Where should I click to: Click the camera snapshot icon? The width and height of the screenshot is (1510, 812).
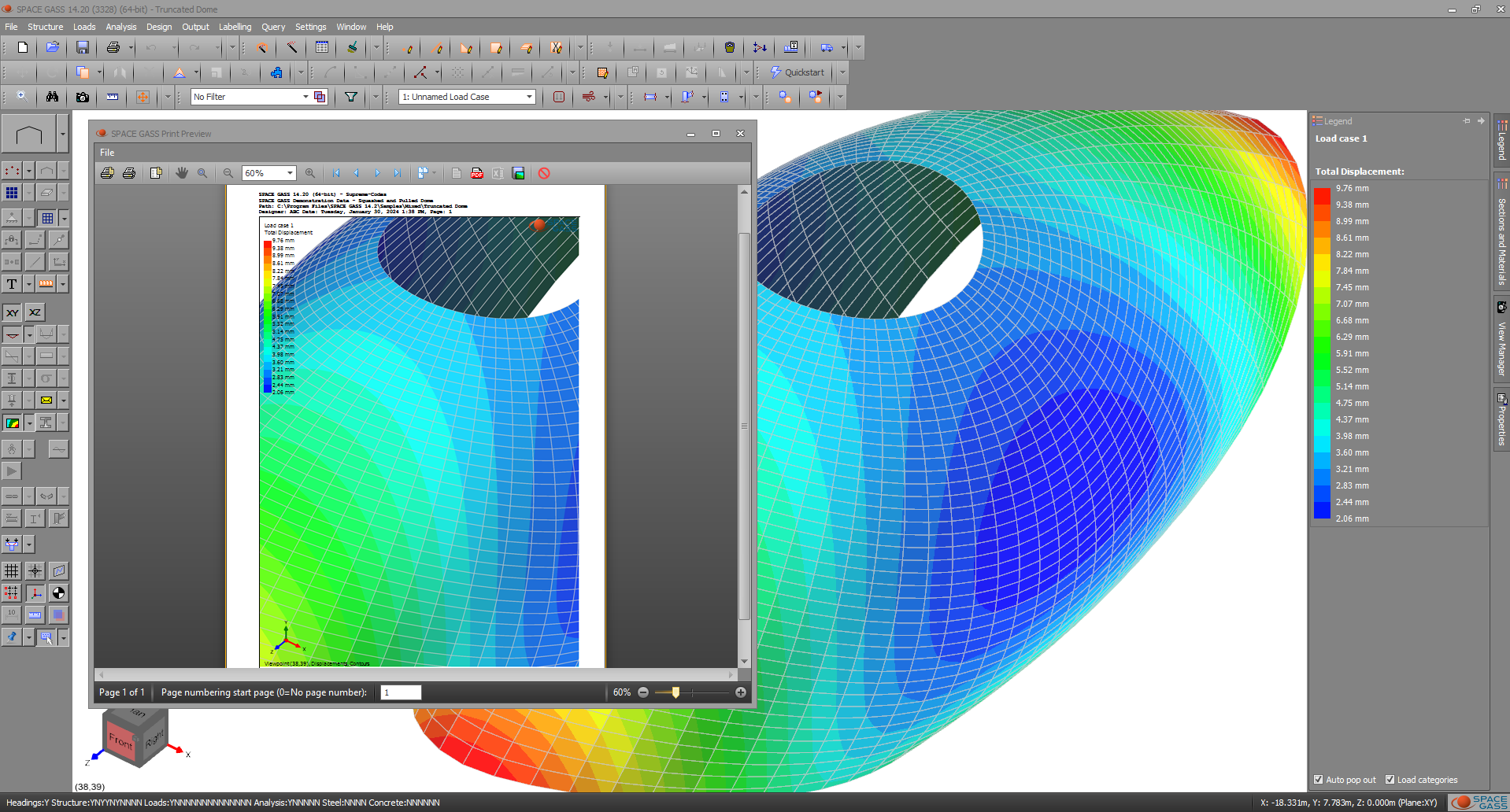click(x=82, y=97)
